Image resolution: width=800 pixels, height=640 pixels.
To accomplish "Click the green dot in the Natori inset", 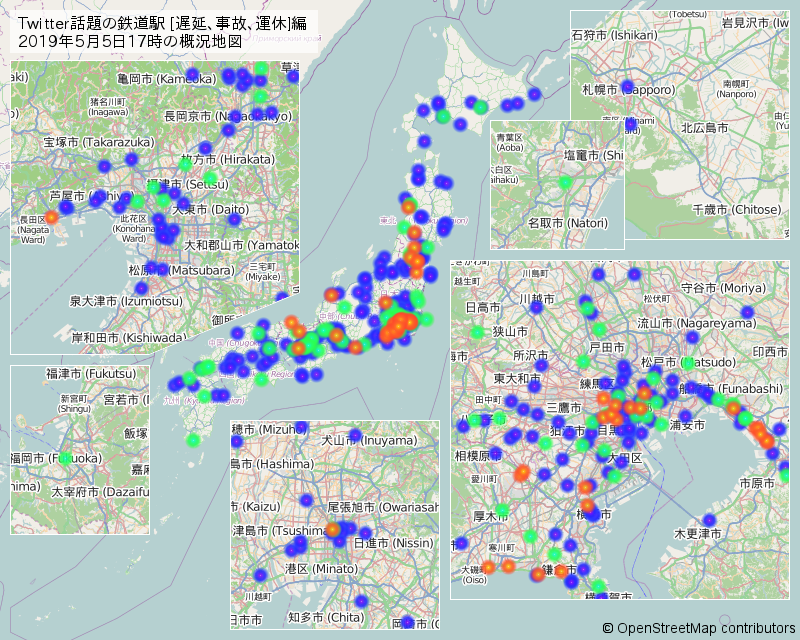I will pyautogui.click(x=565, y=182).
